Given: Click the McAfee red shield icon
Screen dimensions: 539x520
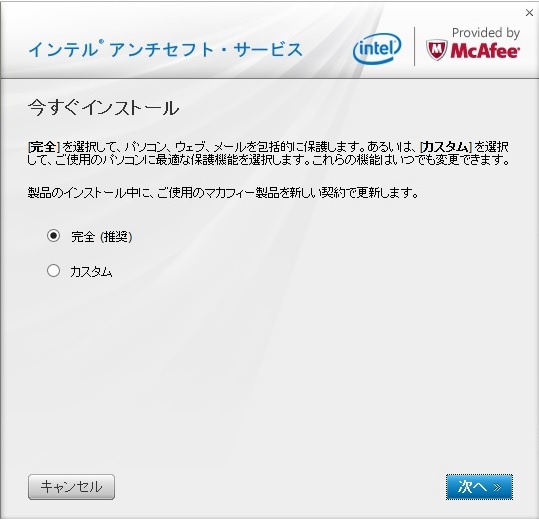Looking at the screenshot, I should 437,50.
